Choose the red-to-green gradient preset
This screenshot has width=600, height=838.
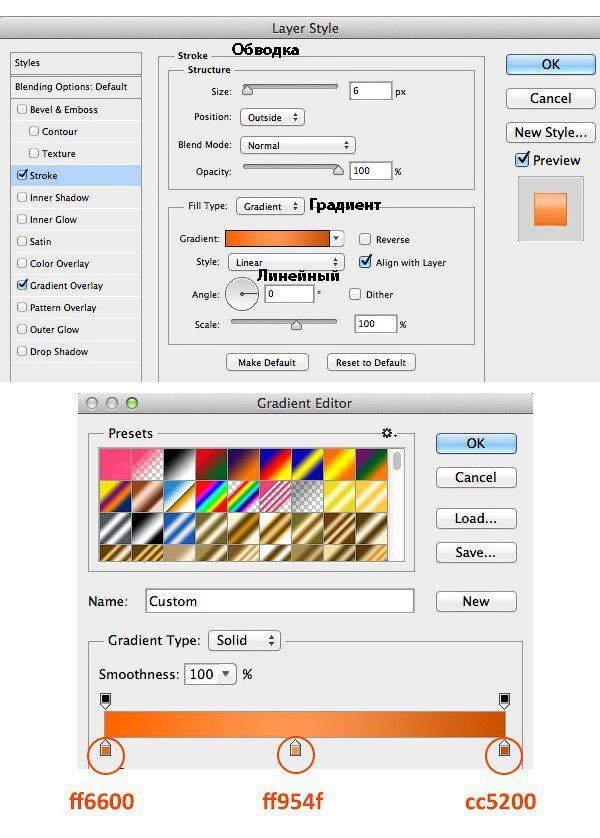tap(211, 464)
